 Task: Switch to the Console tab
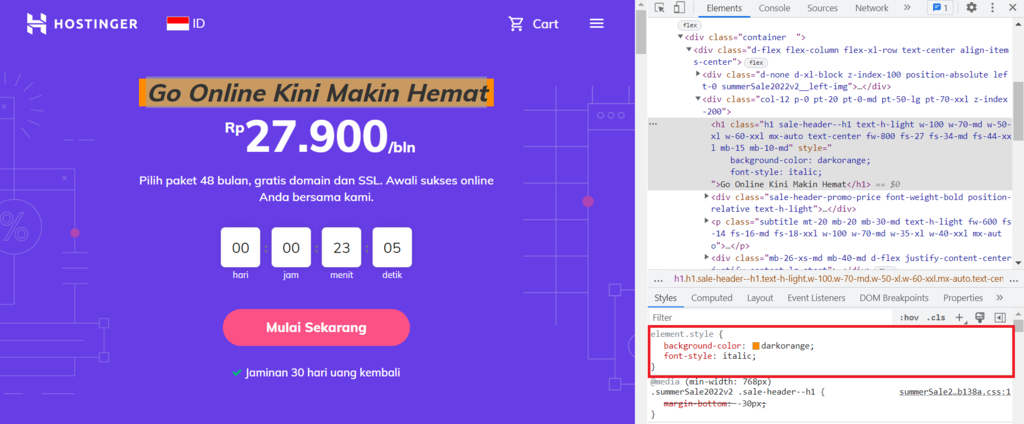(x=774, y=8)
